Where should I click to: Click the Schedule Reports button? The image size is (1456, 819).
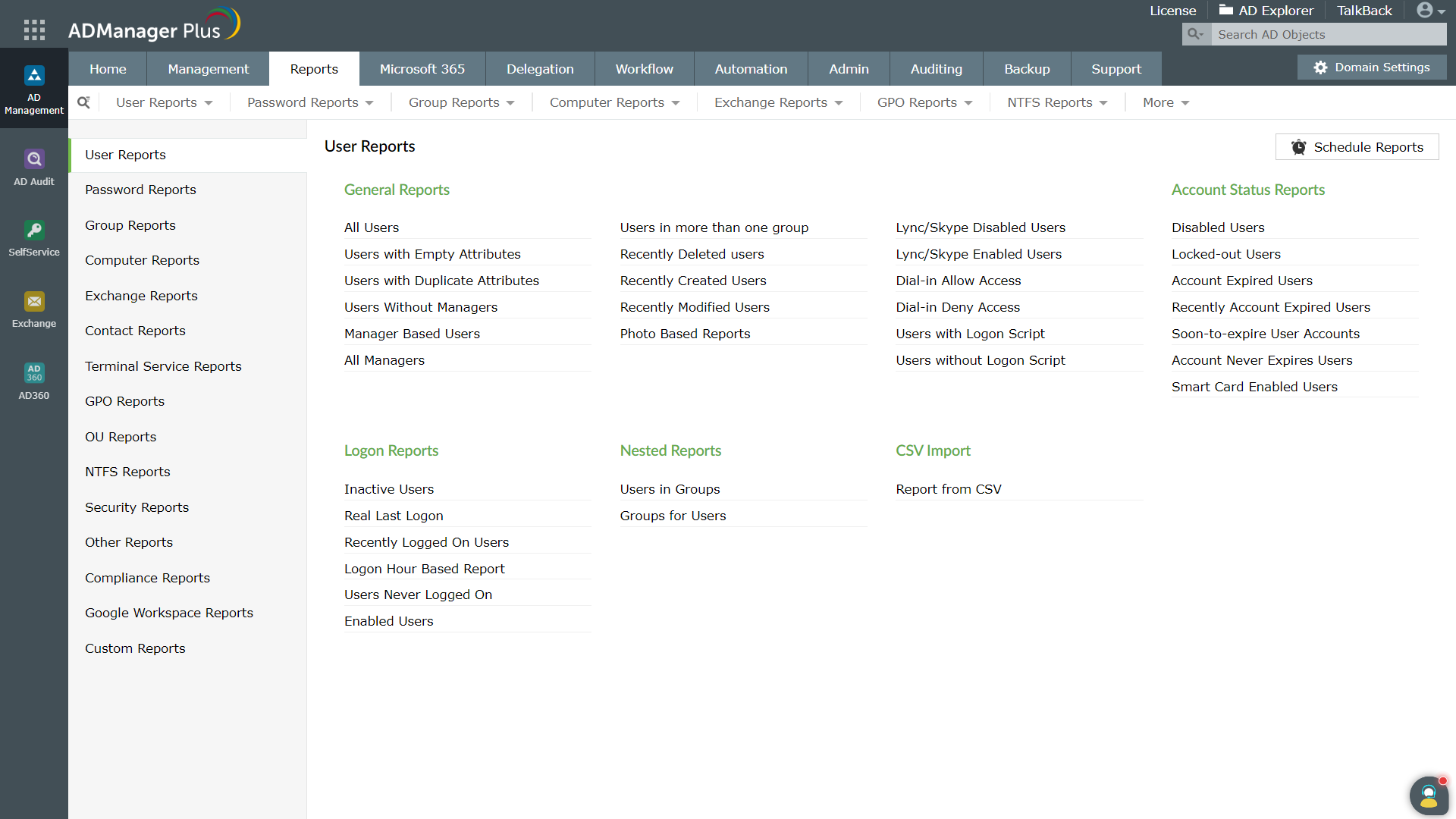(1357, 147)
